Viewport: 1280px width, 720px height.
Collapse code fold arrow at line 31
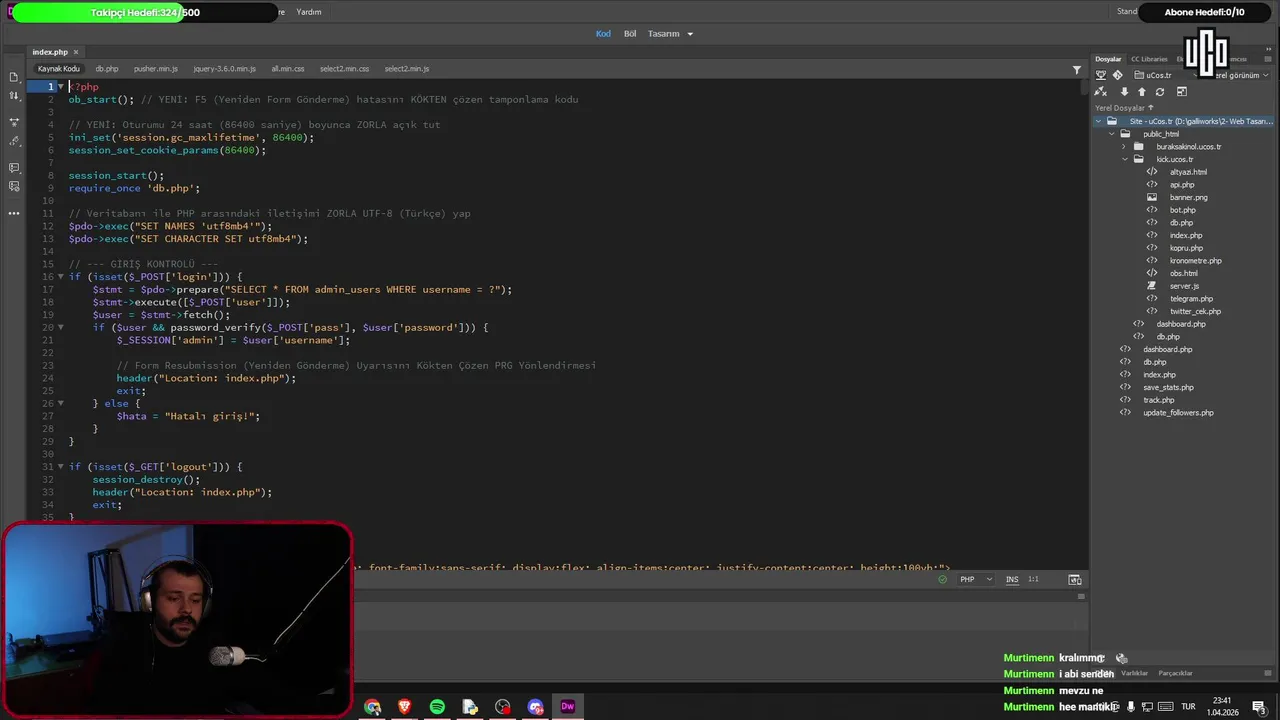point(60,467)
